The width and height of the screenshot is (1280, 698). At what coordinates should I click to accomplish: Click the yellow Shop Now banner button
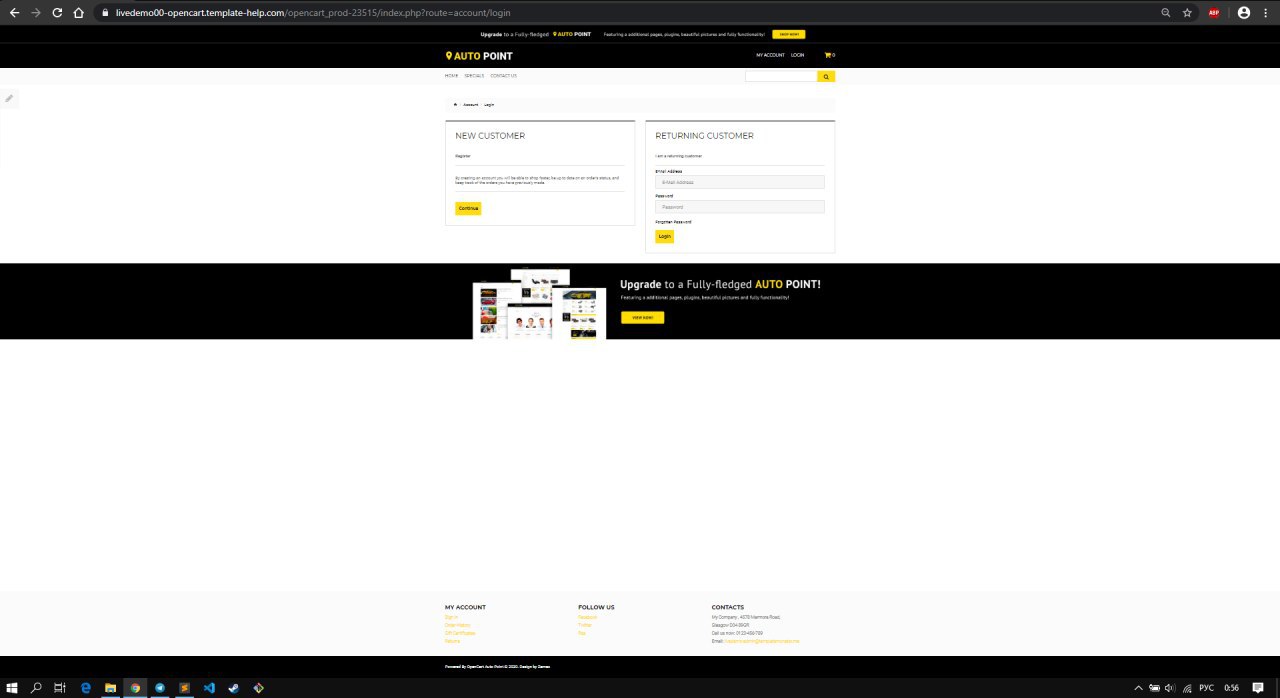(788, 34)
